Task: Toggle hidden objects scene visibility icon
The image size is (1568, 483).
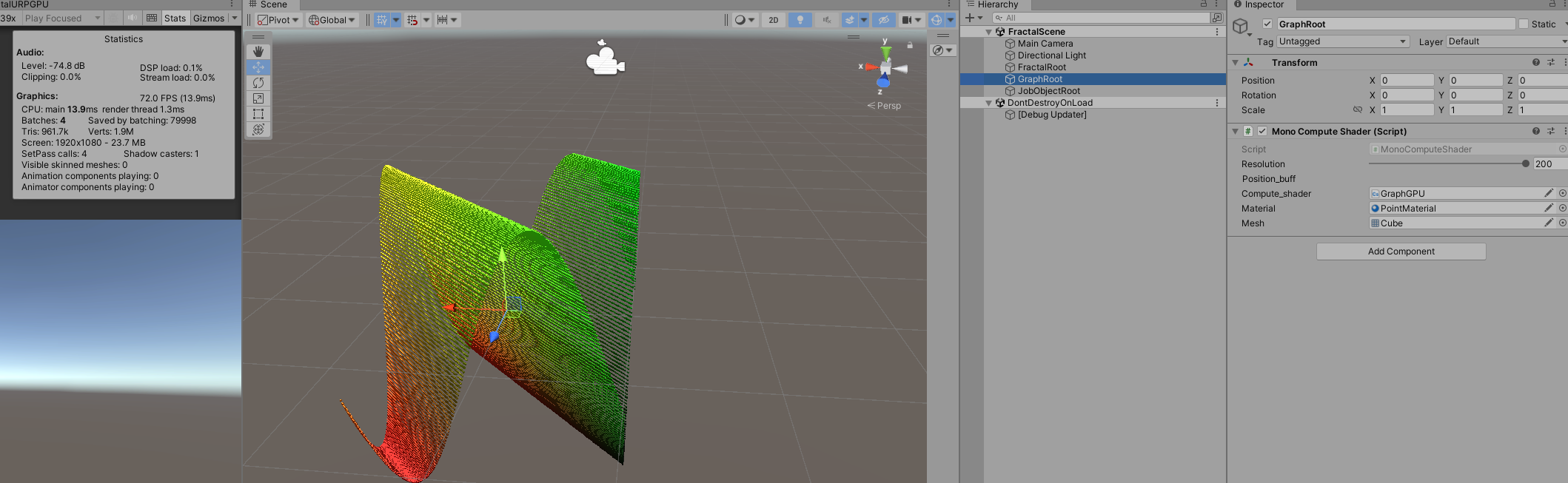Action: coord(883,20)
